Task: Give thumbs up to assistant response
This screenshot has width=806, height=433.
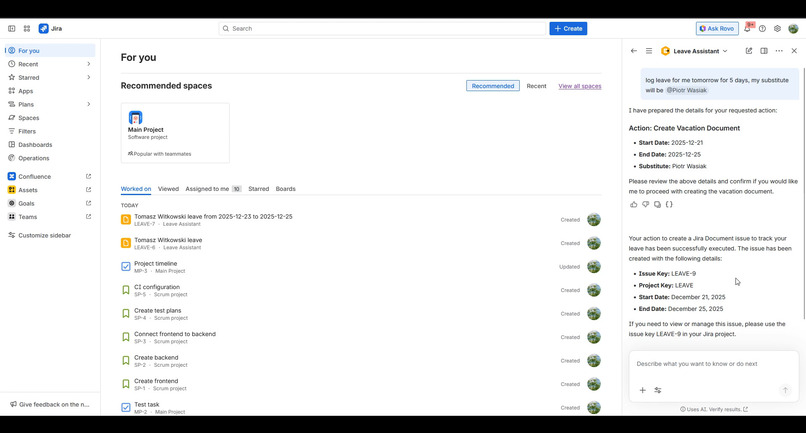Action: (633, 205)
